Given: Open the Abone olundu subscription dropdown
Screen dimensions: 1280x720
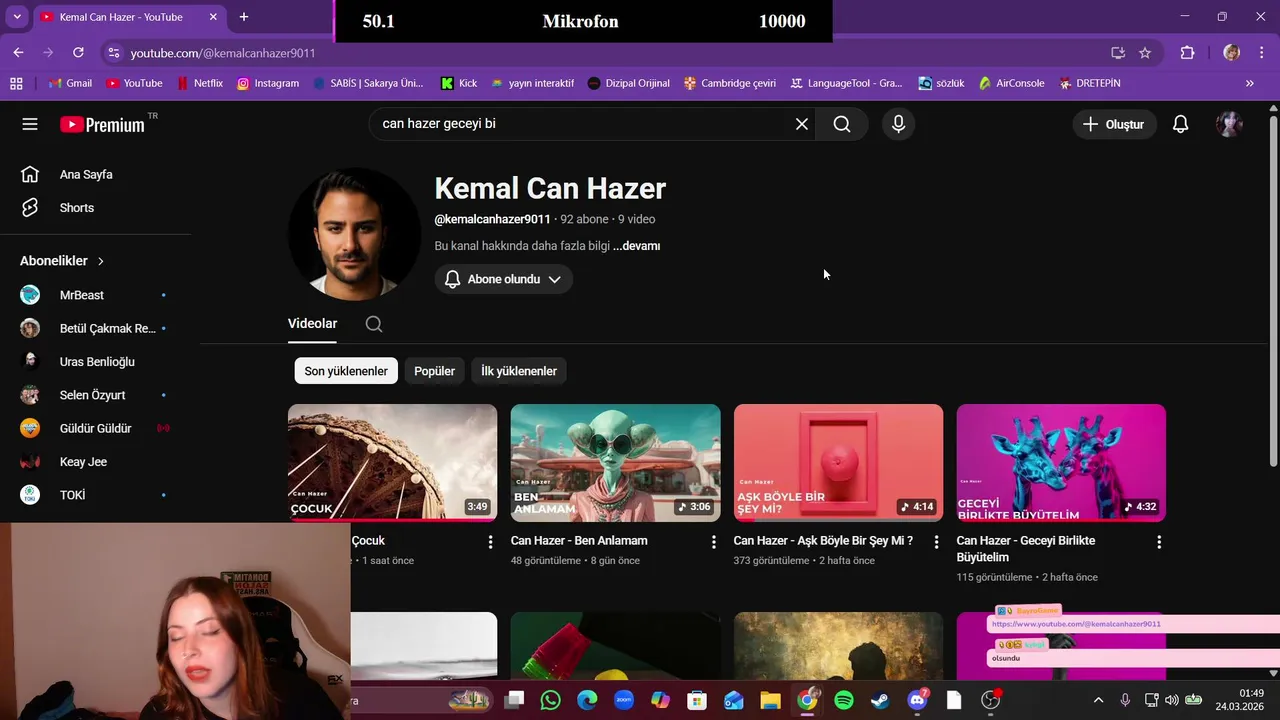Looking at the screenshot, I should [x=503, y=279].
